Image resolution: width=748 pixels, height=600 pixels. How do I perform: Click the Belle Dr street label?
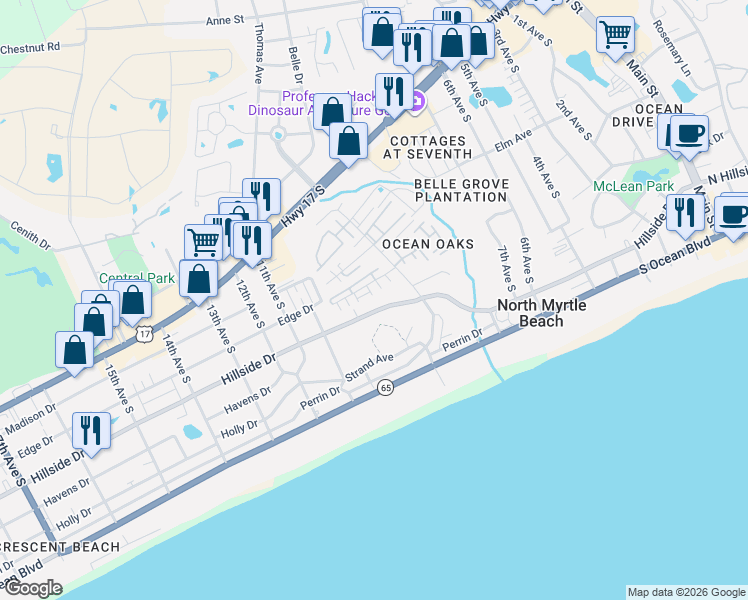click(x=296, y=65)
